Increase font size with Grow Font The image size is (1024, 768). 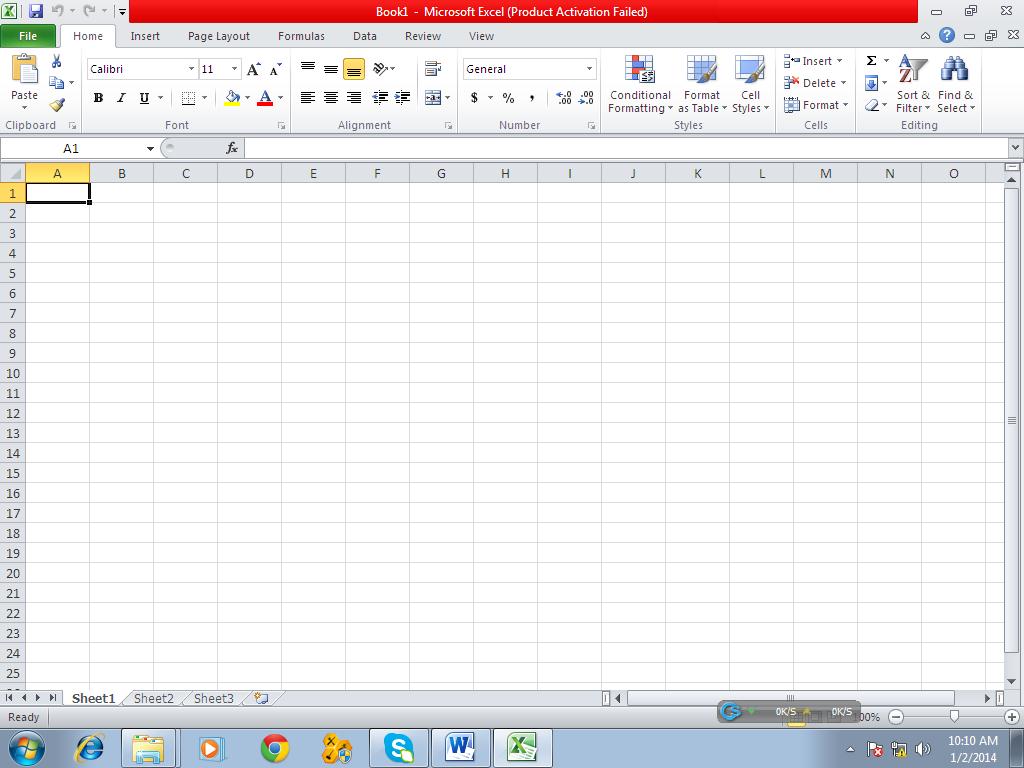click(x=253, y=69)
